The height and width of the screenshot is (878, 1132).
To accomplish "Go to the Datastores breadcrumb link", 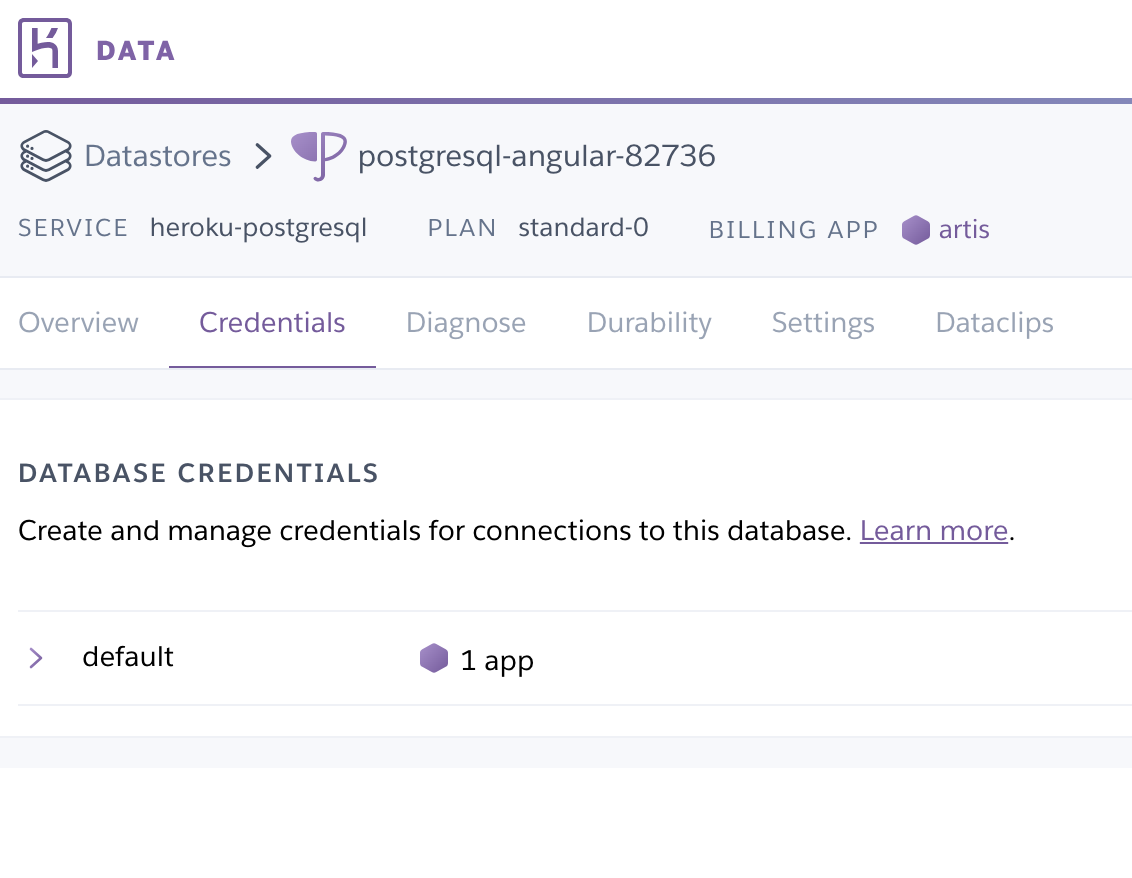I will [x=157, y=155].
